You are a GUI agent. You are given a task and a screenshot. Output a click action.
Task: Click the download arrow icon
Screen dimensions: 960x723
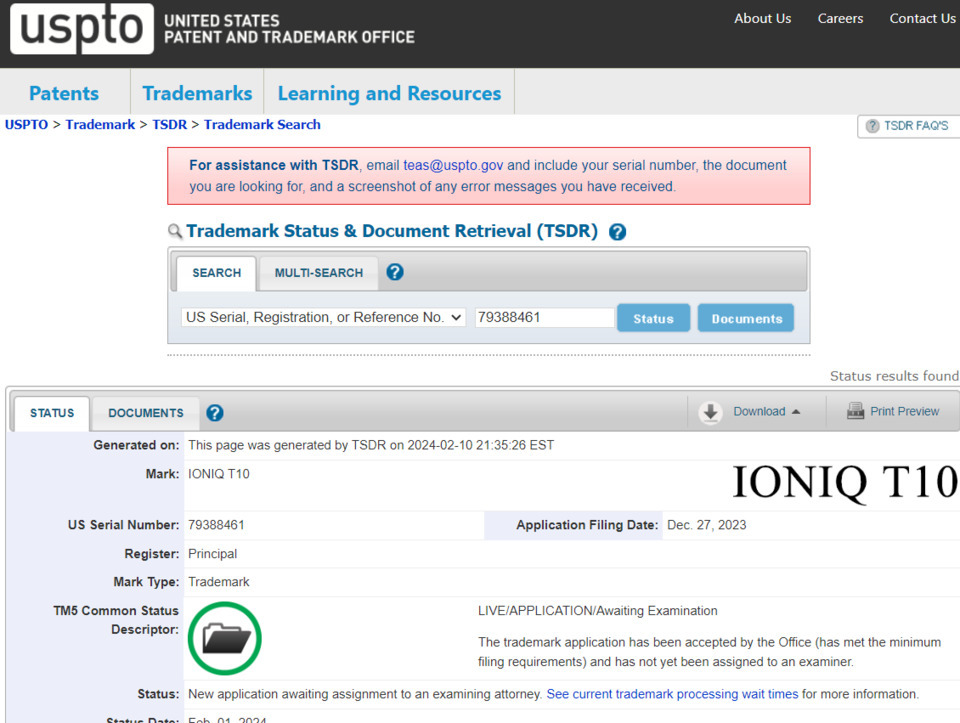710,412
